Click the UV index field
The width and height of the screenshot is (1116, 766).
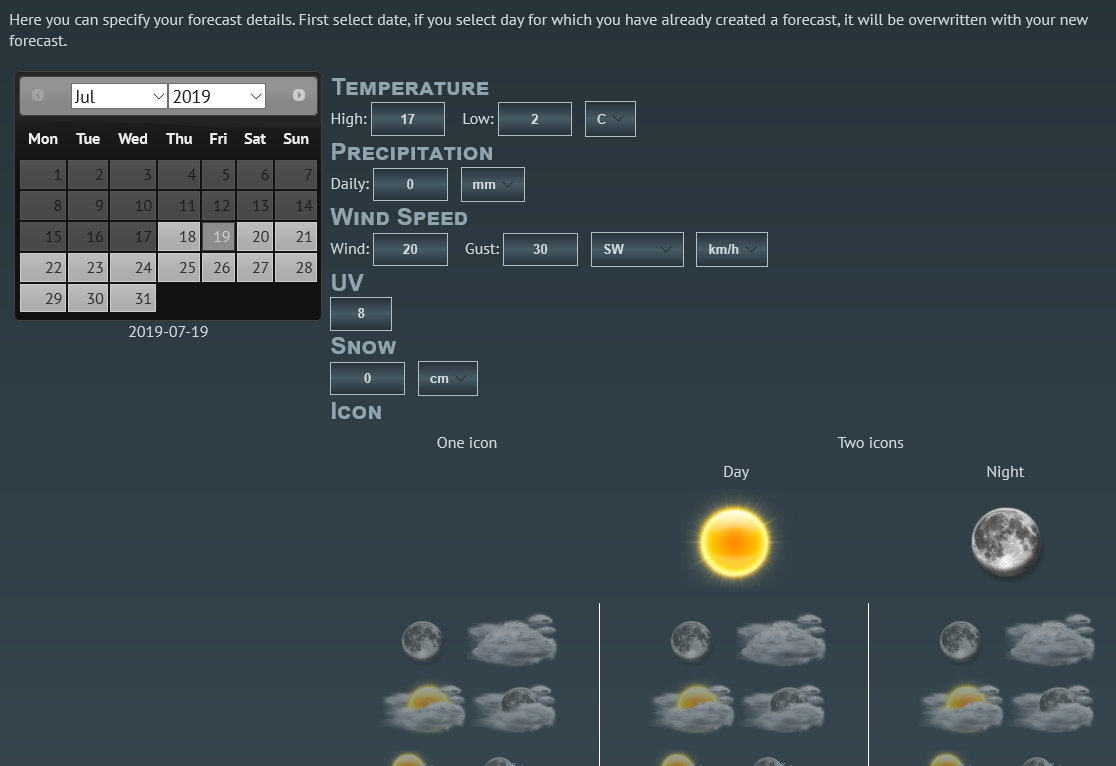(361, 313)
